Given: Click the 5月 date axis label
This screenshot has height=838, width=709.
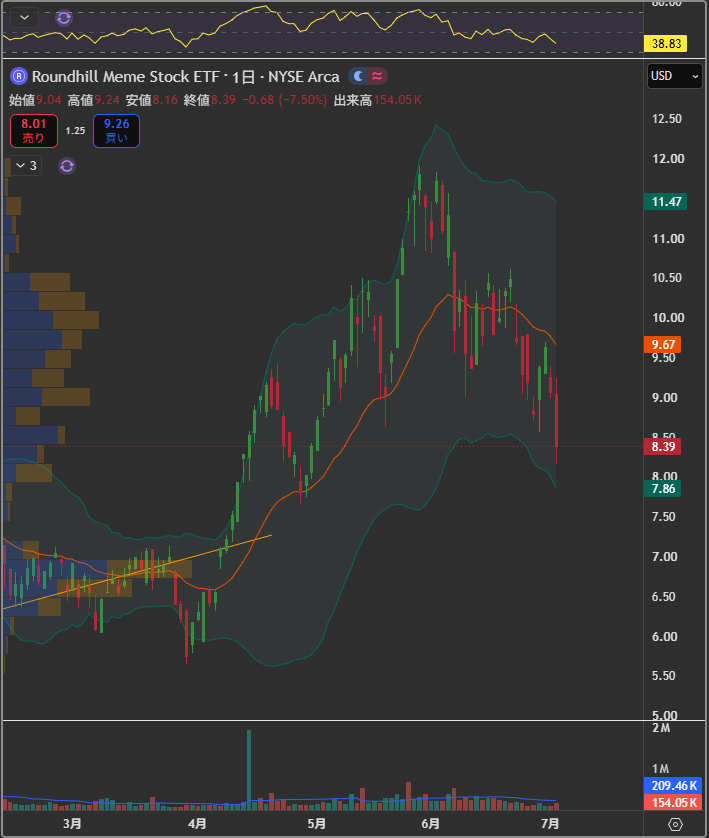Looking at the screenshot, I should 316,824.
